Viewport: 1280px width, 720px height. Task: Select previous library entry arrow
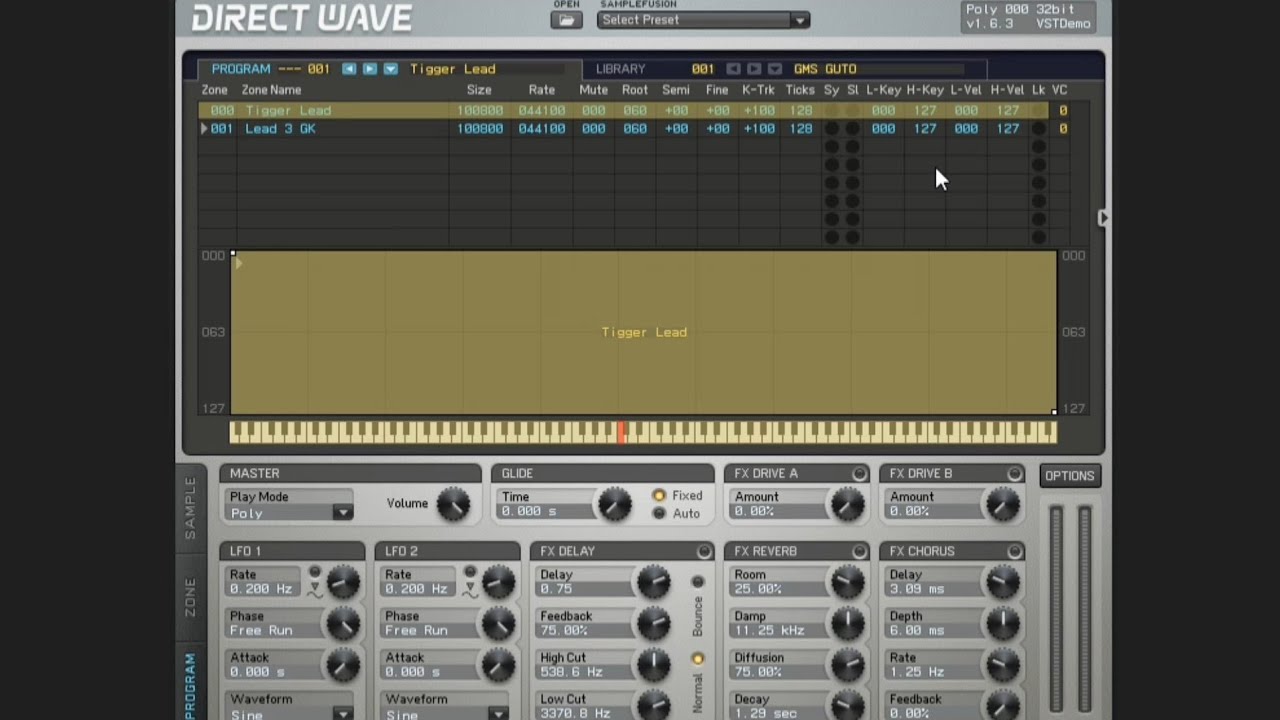click(733, 69)
